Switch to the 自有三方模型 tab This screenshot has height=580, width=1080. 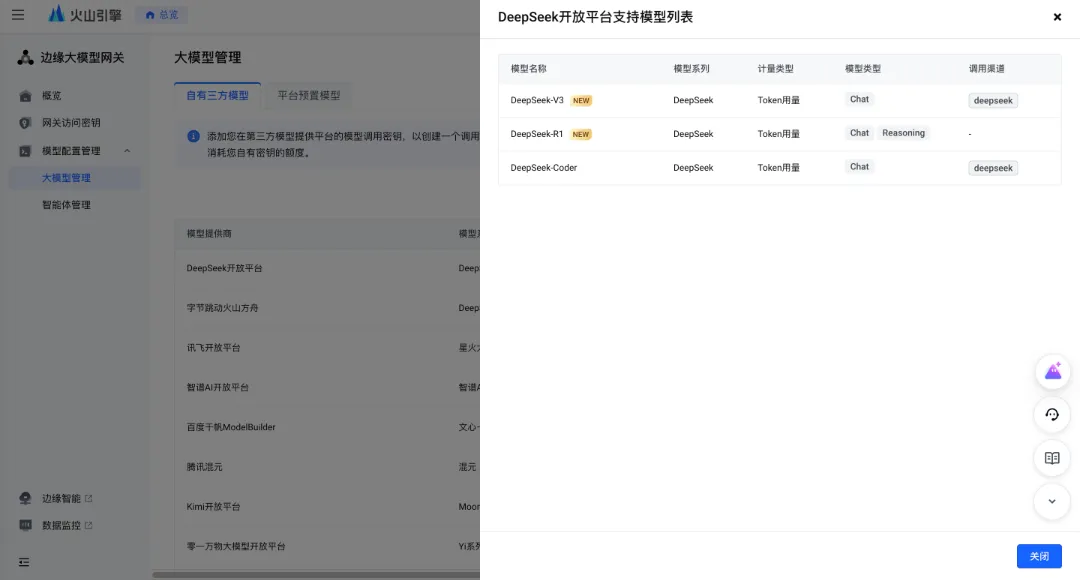pos(218,95)
